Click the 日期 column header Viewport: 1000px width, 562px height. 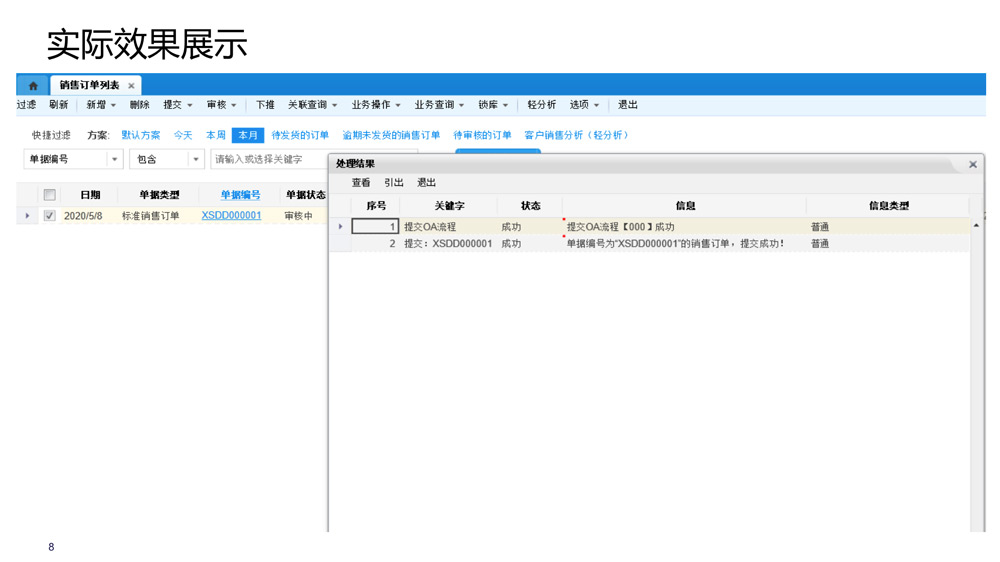click(91, 195)
